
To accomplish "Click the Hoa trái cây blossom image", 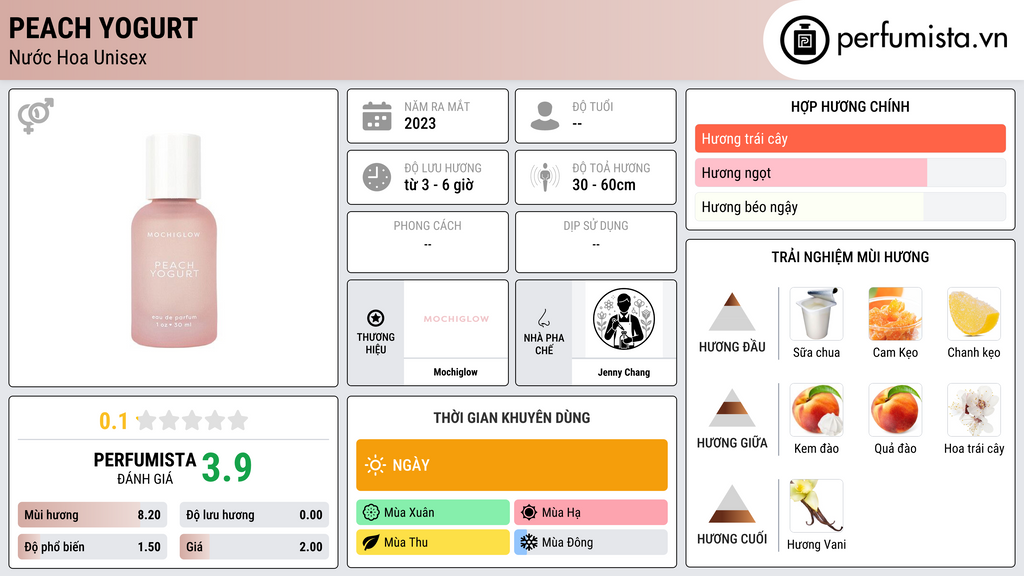I will (x=974, y=409).
